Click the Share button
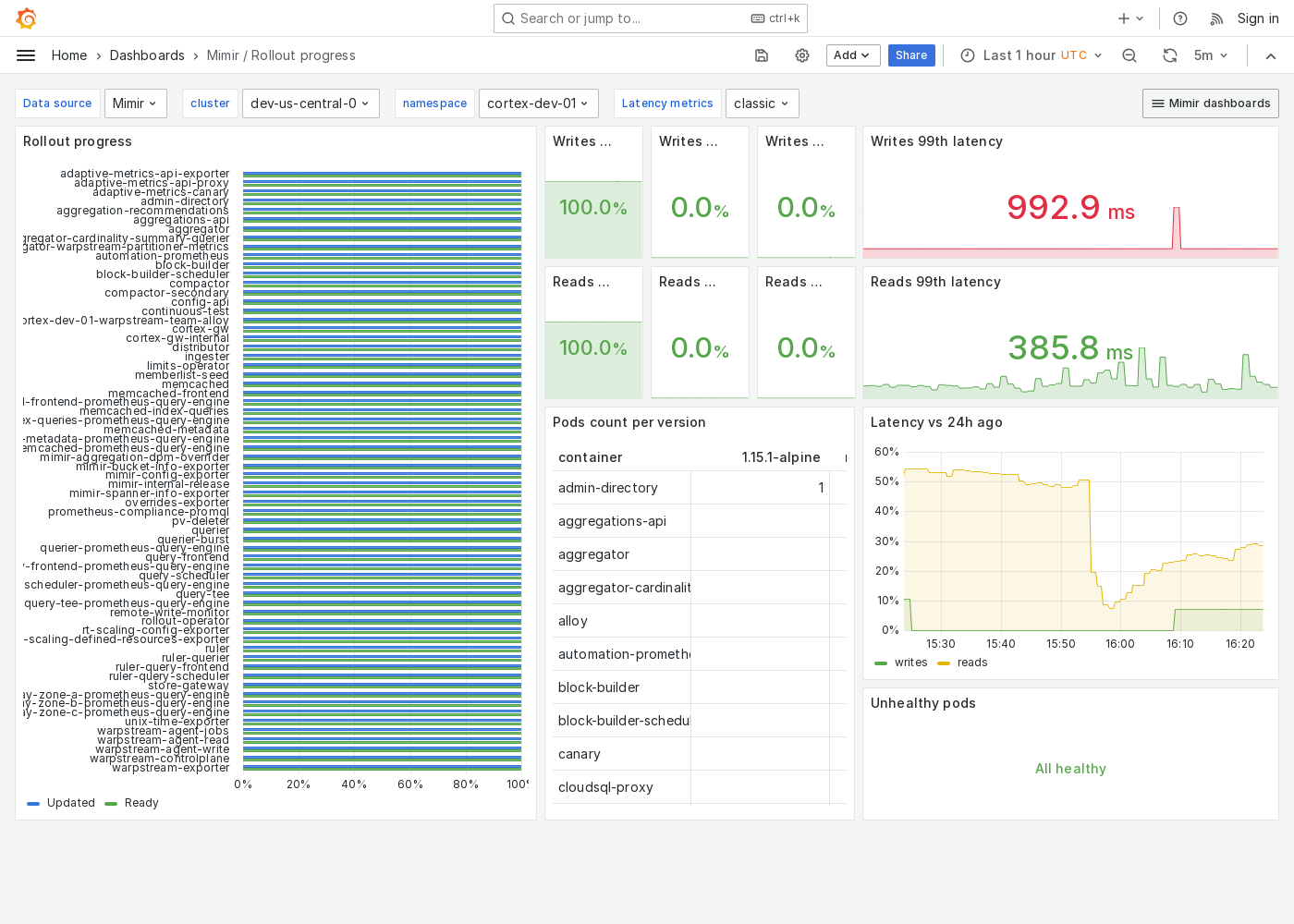Screen dimensions: 1294x924 911,55
